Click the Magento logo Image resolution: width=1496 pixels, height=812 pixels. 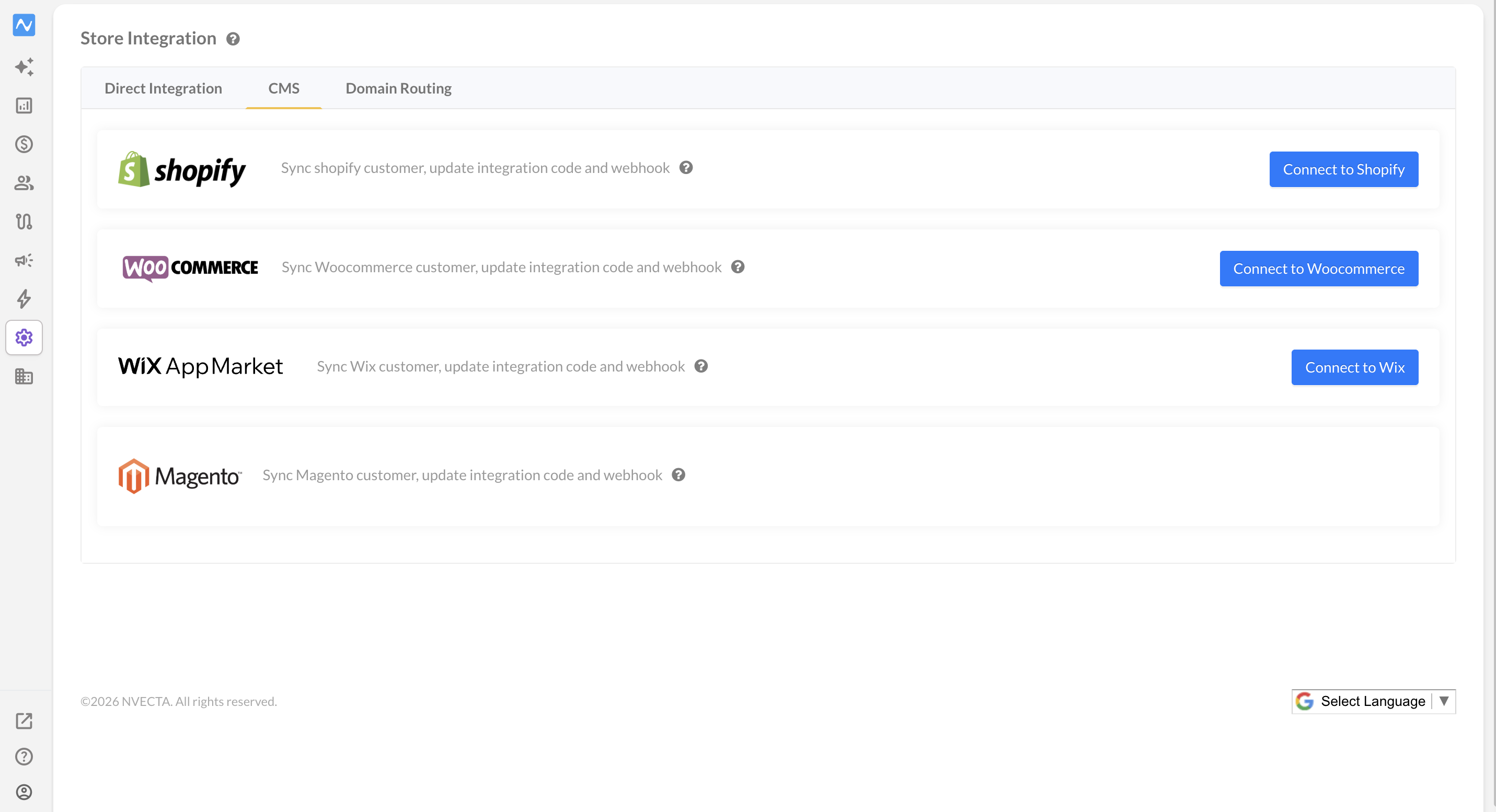[180, 477]
